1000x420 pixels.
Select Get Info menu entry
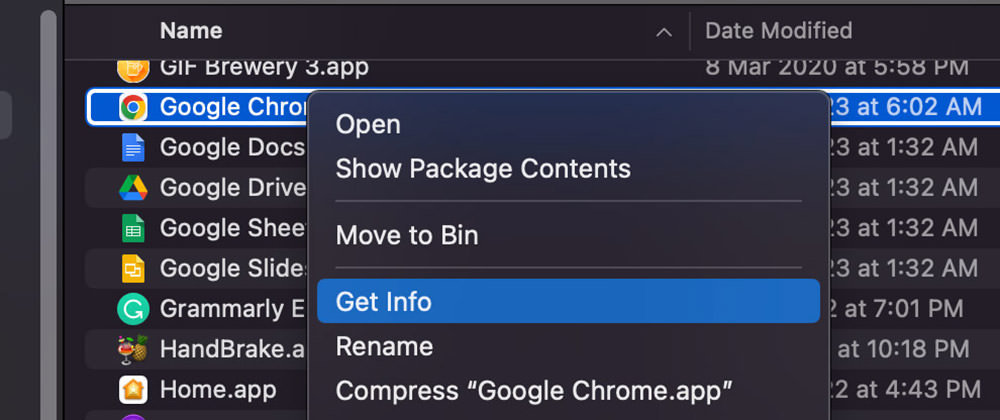pos(568,301)
